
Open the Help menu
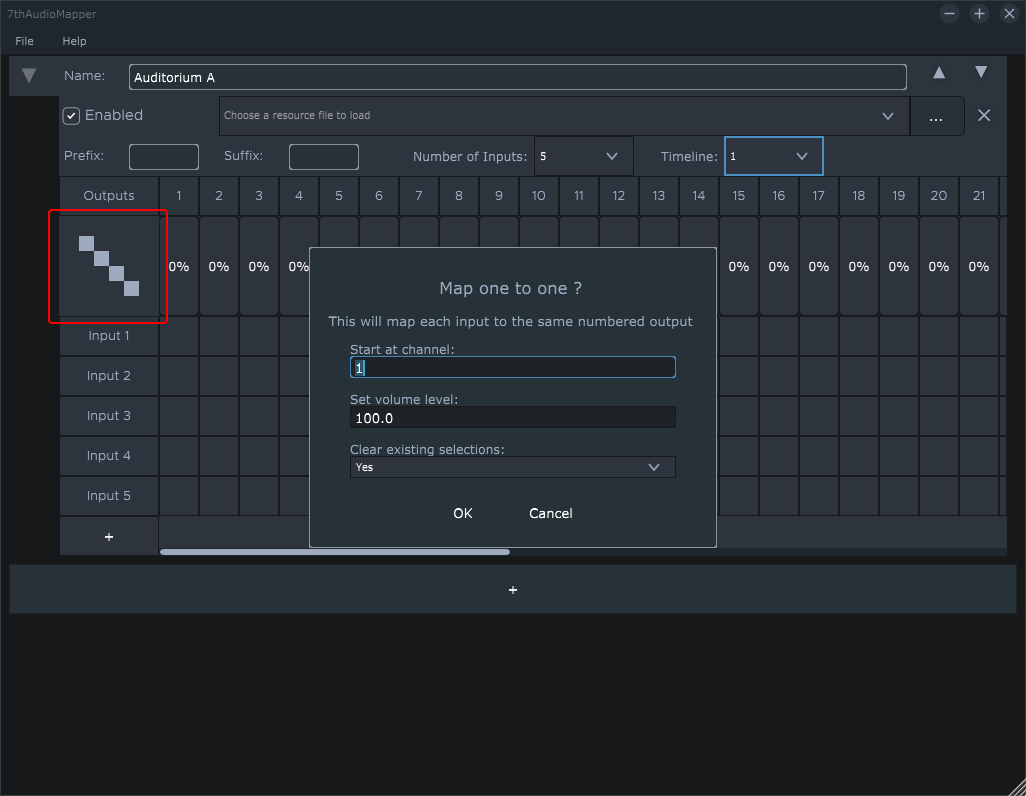(74, 41)
